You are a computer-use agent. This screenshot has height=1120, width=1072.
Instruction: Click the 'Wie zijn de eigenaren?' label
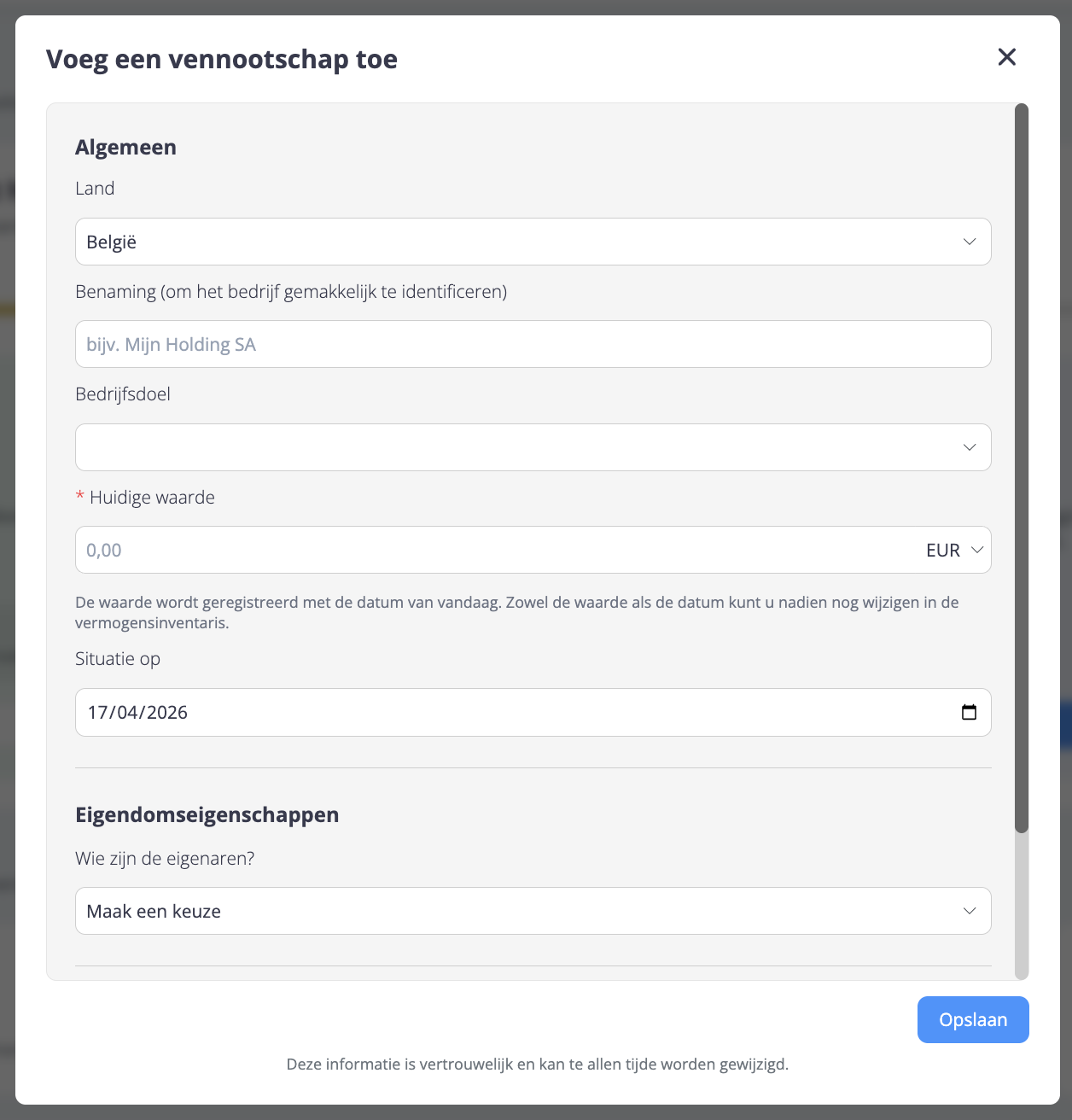pos(165,859)
